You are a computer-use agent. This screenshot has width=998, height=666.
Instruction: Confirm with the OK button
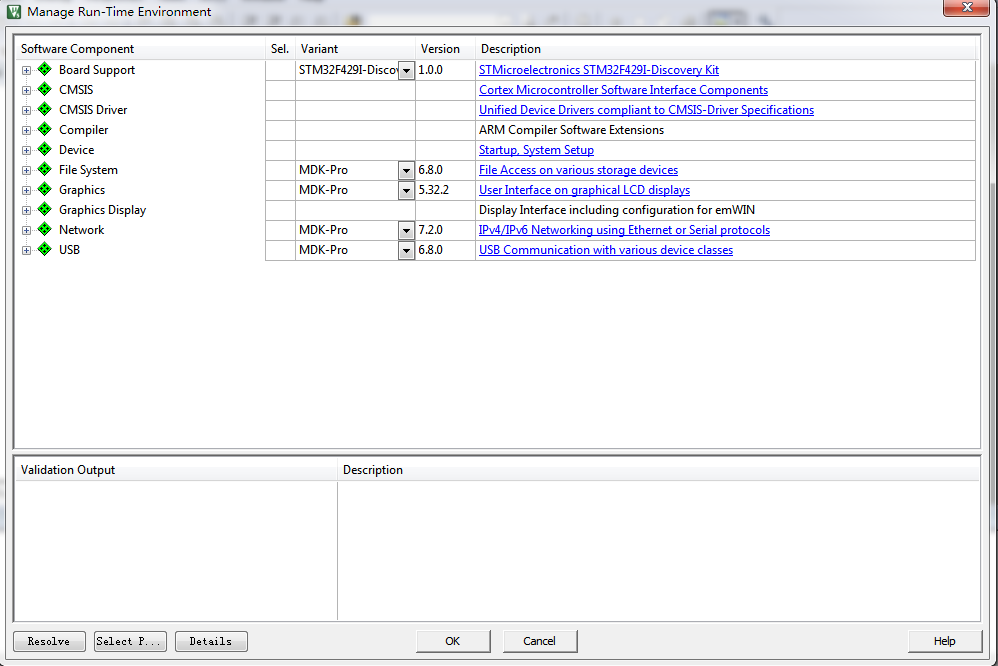pyautogui.click(x=453, y=641)
